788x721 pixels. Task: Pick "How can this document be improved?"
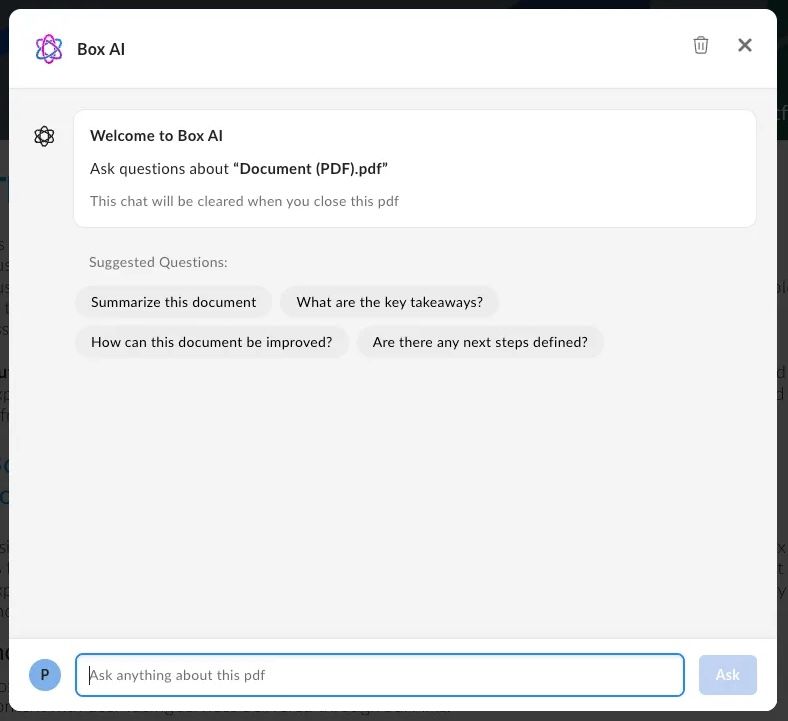(212, 342)
